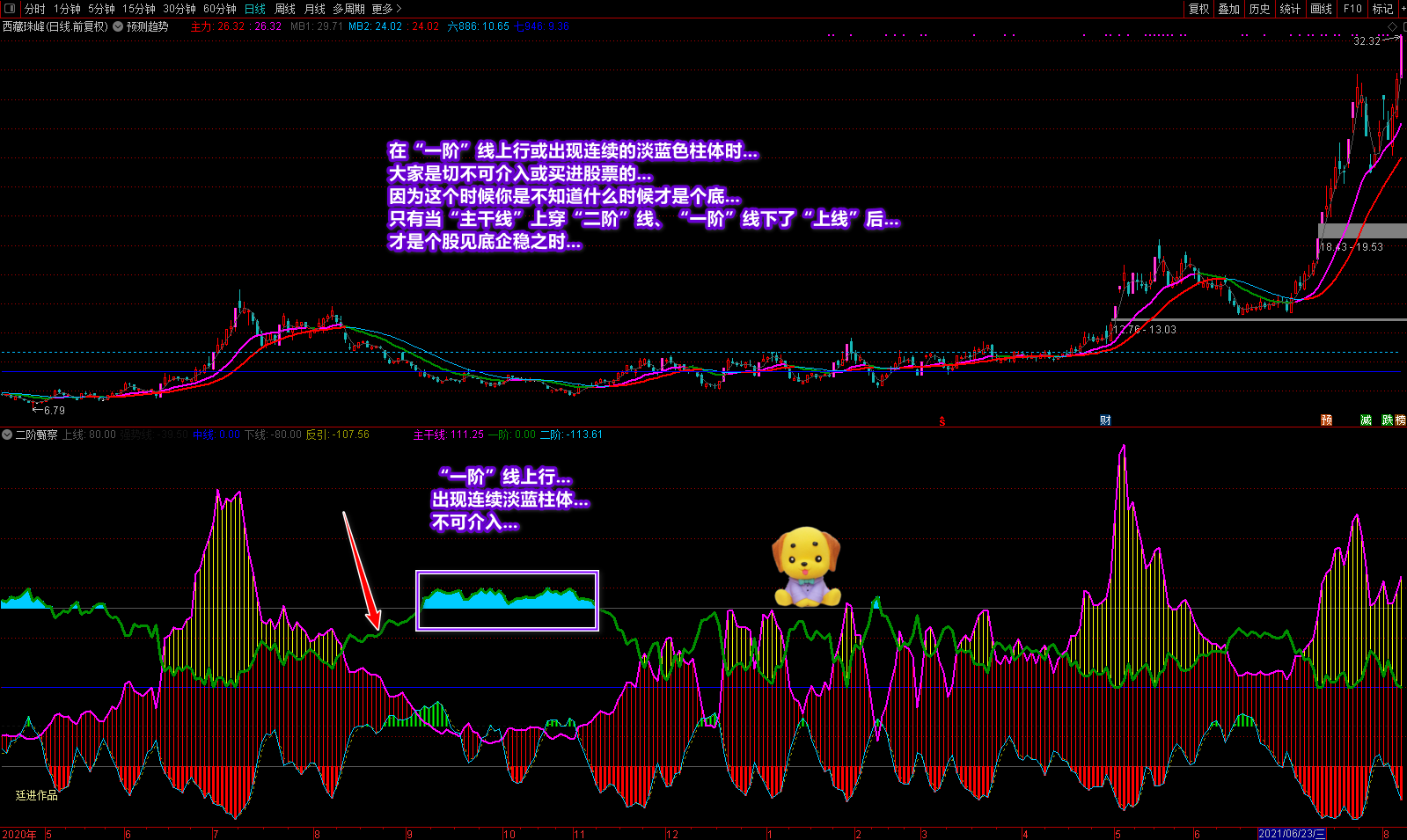Toggle the side panel icon at top-left
The width and height of the screenshot is (1407, 840).
10,9
